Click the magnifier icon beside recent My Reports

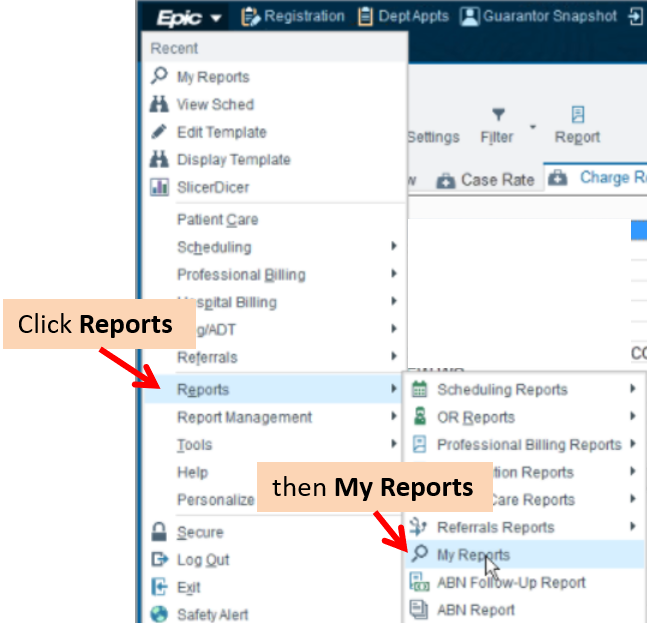point(158,77)
